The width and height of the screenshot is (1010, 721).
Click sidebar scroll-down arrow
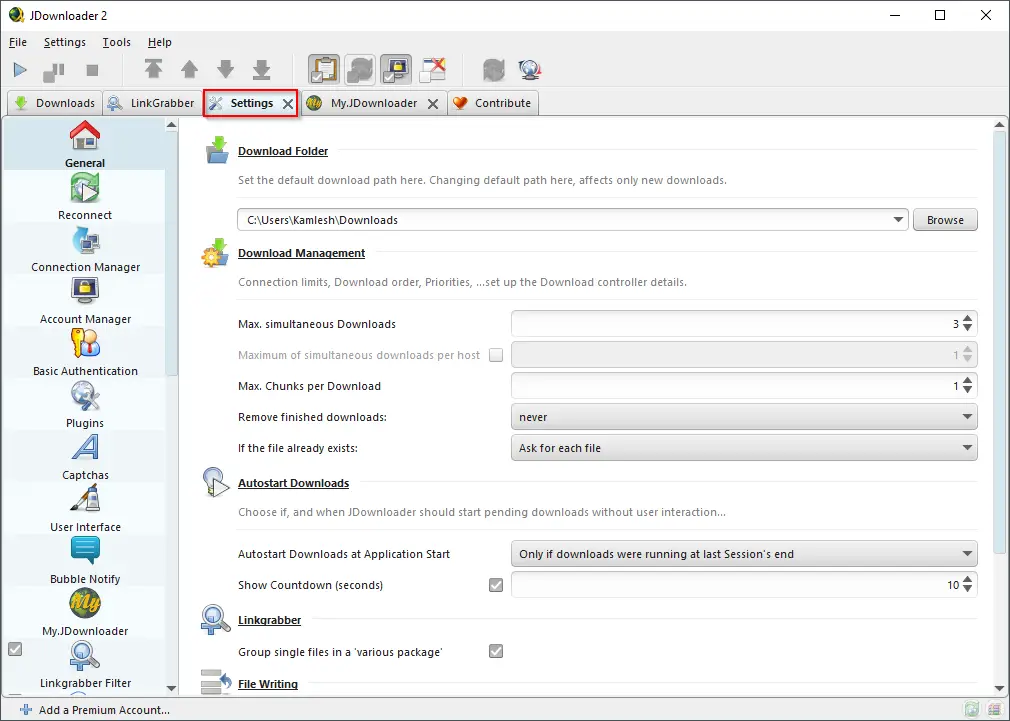pos(171,687)
